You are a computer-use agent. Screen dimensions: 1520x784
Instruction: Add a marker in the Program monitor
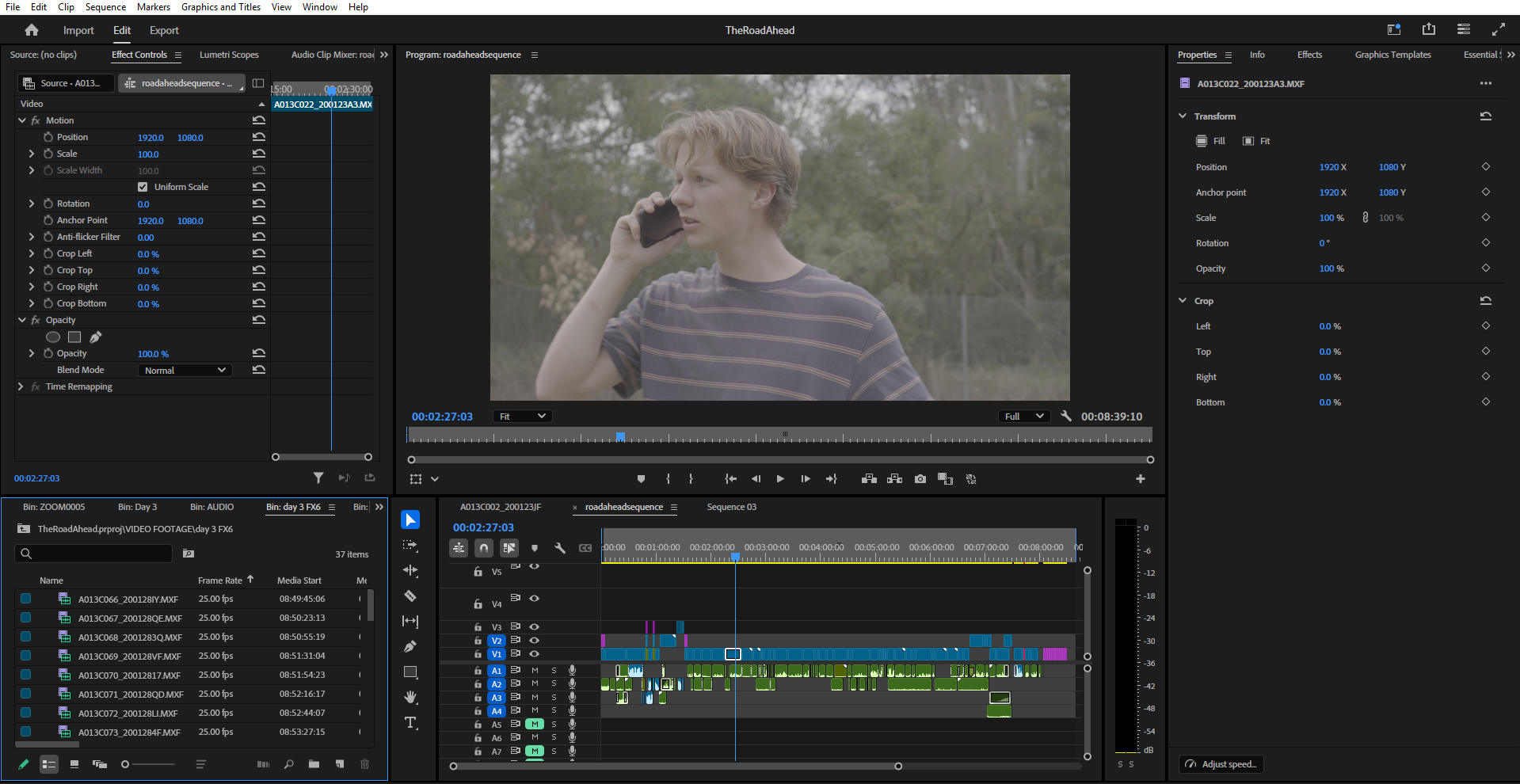click(x=641, y=478)
